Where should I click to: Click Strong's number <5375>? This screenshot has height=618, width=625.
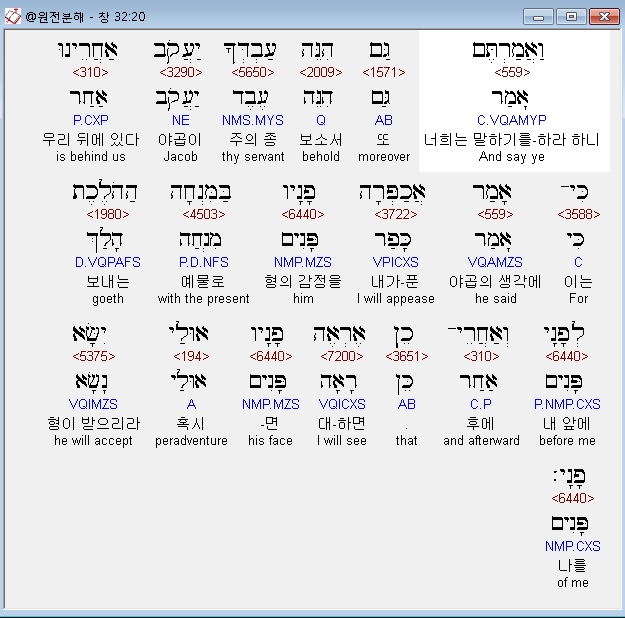(x=94, y=356)
